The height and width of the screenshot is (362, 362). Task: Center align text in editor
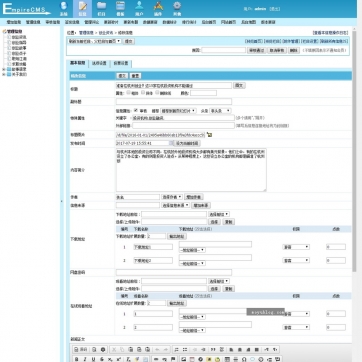[x=239, y=349]
